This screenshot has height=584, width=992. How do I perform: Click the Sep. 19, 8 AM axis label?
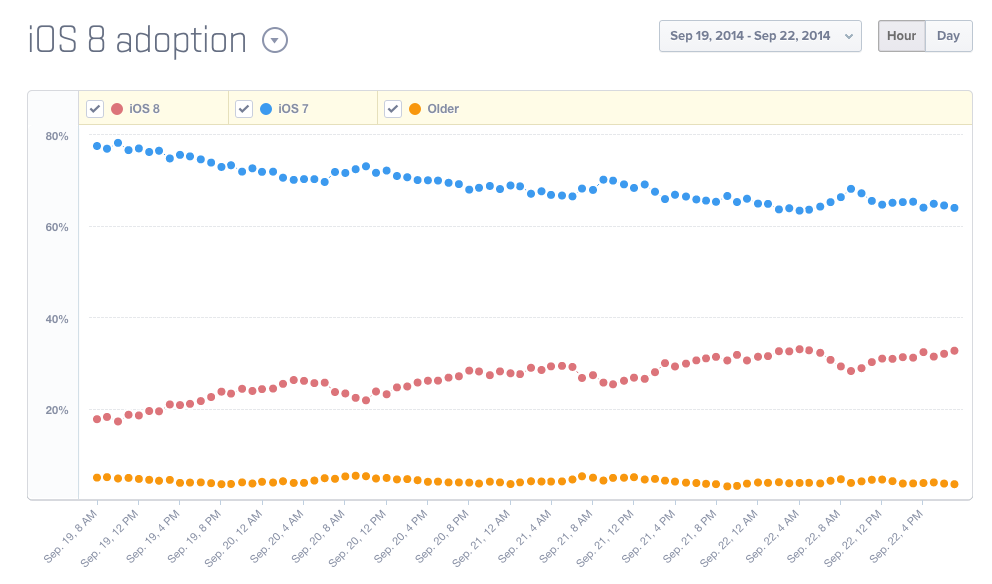[x=72, y=538]
